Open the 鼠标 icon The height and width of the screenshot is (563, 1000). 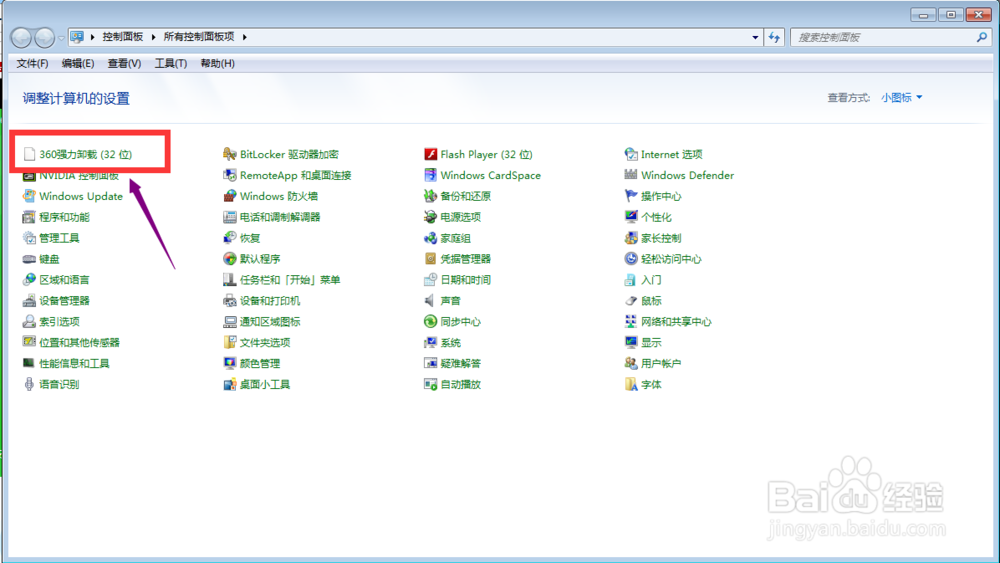[631, 301]
